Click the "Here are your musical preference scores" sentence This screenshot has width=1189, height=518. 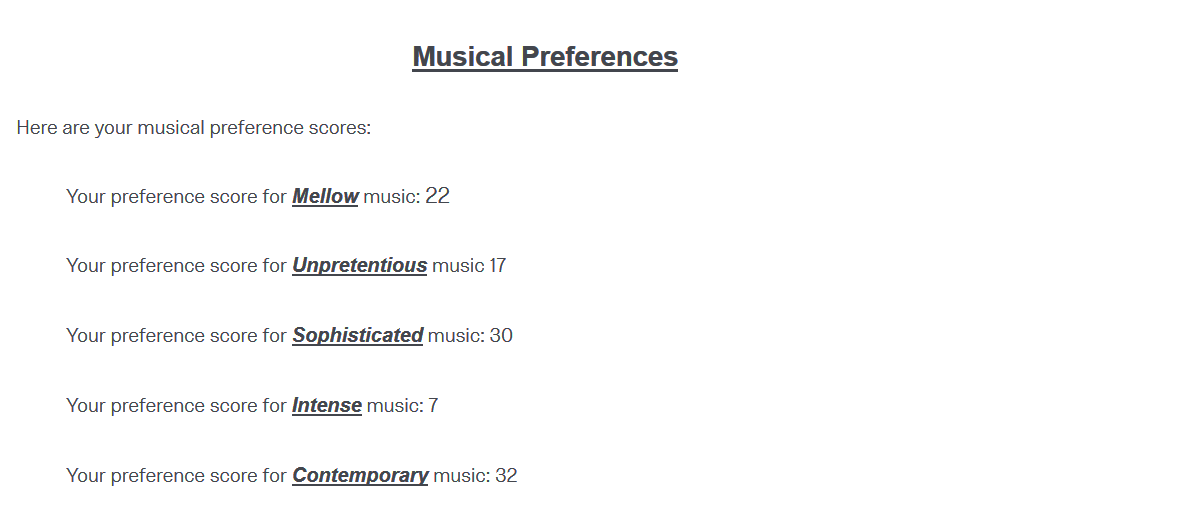click(x=194, y=128)
